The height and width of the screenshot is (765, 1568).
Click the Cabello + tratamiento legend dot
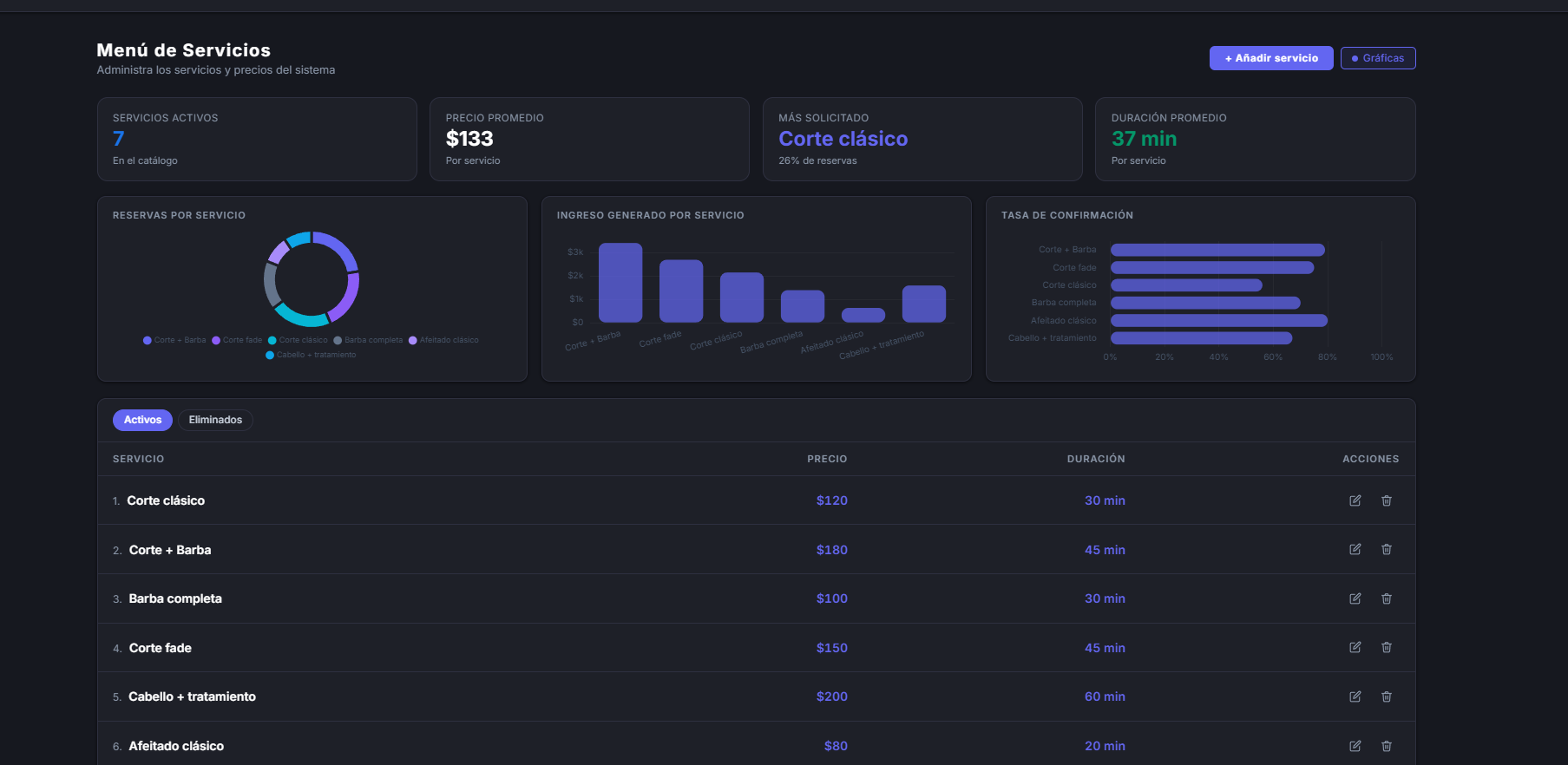tap(270, 355)
